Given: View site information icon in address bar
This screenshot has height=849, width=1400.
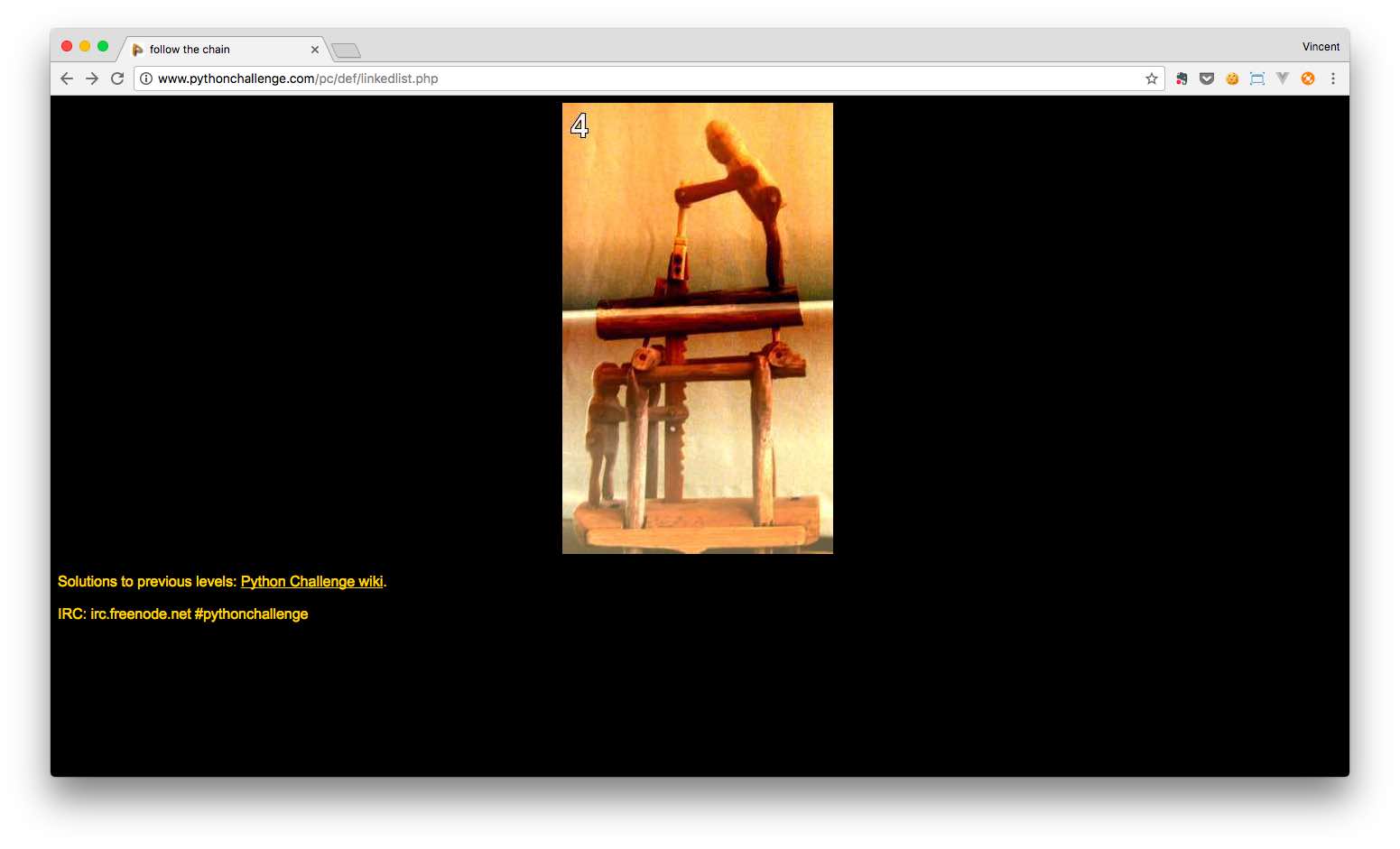Looking at the screenshot, I should (x=146, y=78).
